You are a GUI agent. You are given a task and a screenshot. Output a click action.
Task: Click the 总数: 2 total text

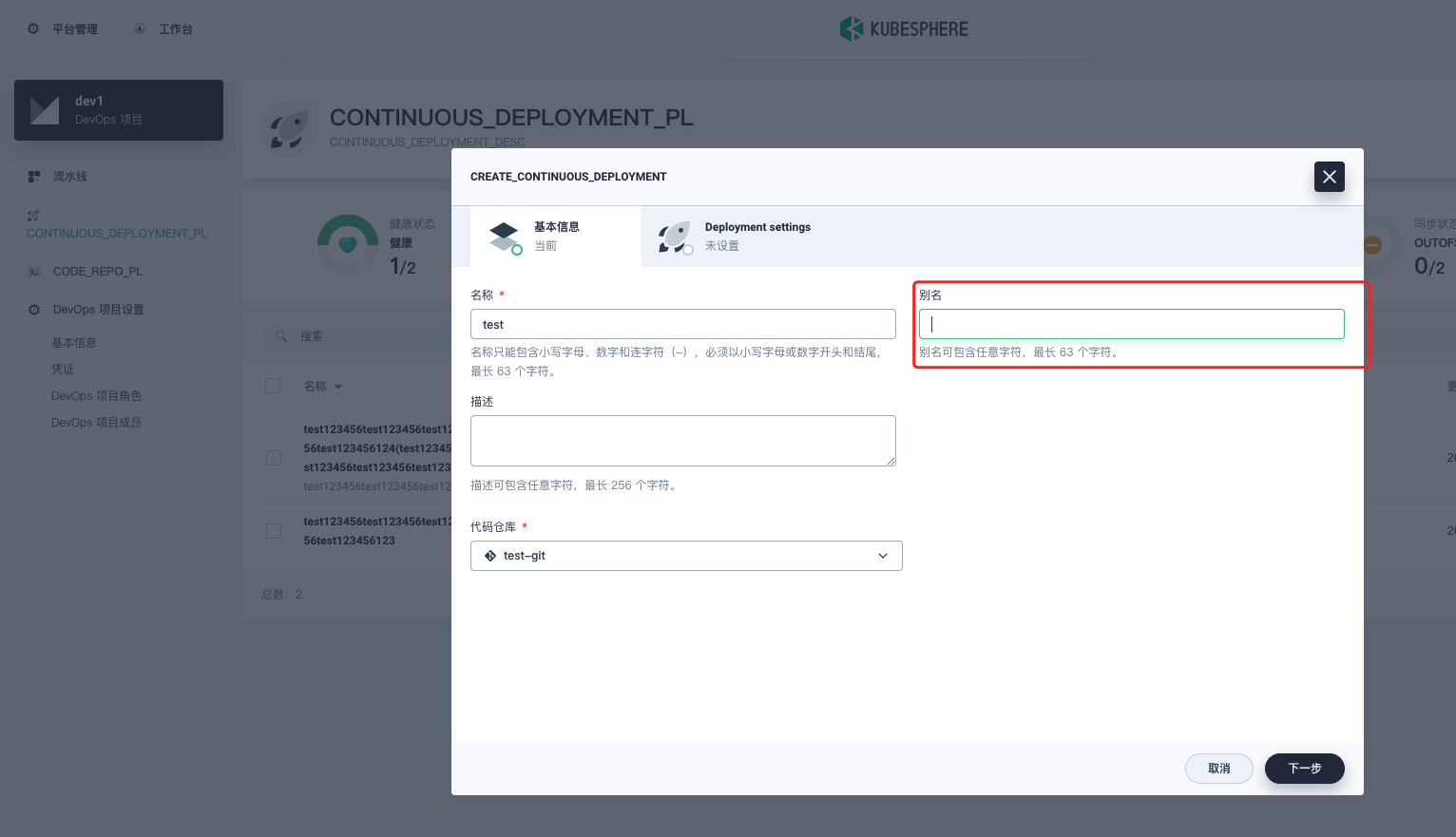(282, 595)
